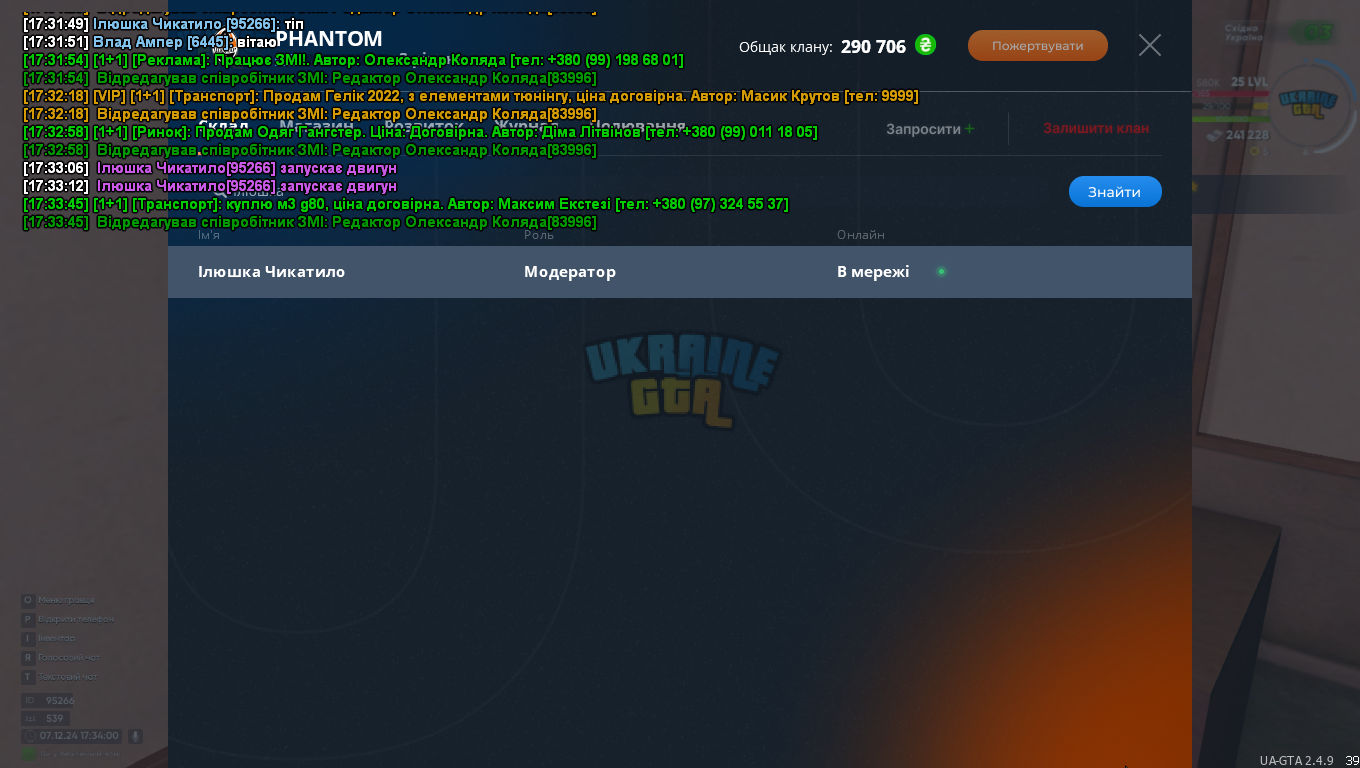1360x768 pixels.
Task: Click the Онлайн column header
Action: pyautogui.click(x=861, y=235)
